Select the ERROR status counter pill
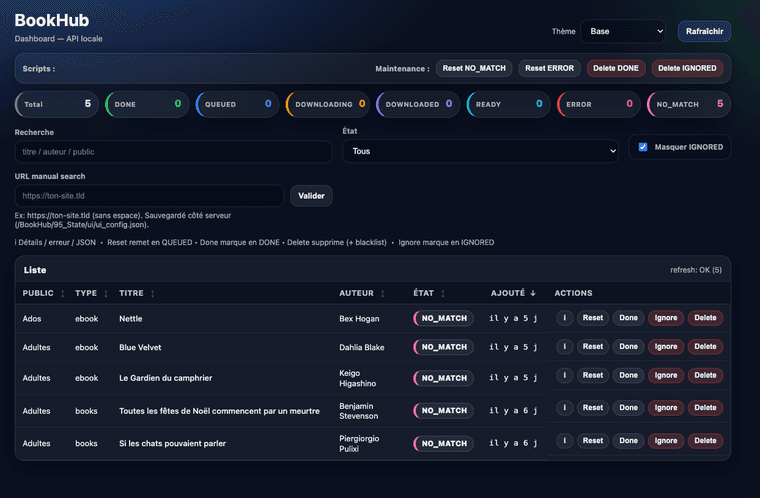This screenshot has height=498, width=760. point(598,104)
